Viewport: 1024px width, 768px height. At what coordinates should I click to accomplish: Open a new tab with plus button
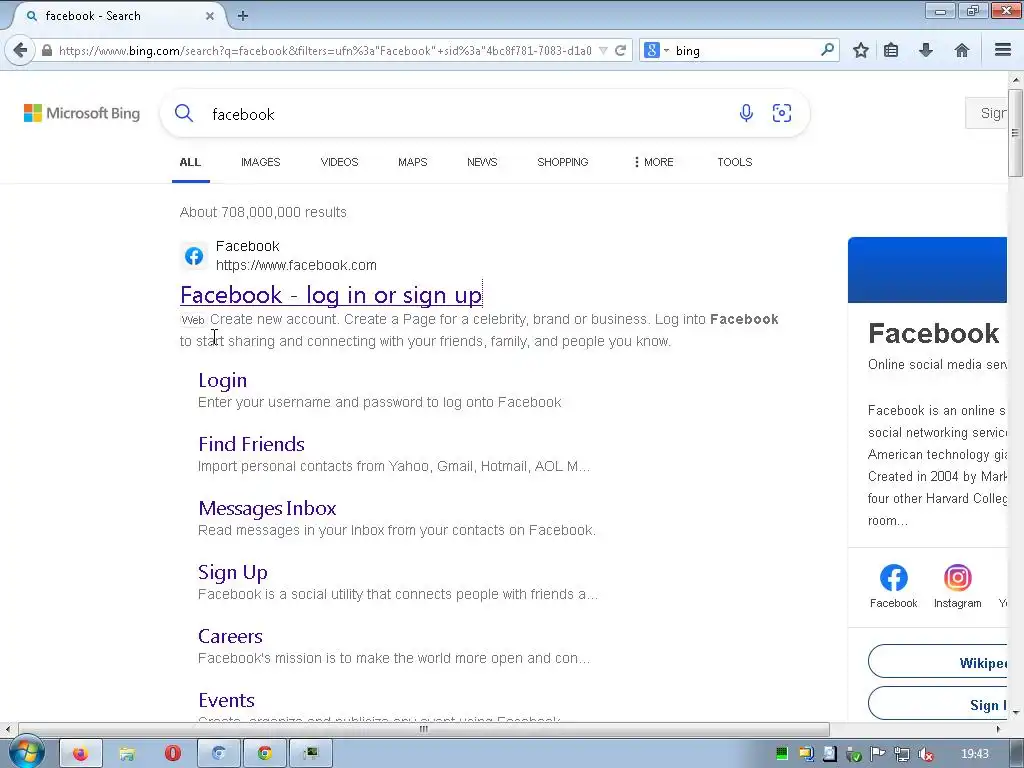coord(243,16)
